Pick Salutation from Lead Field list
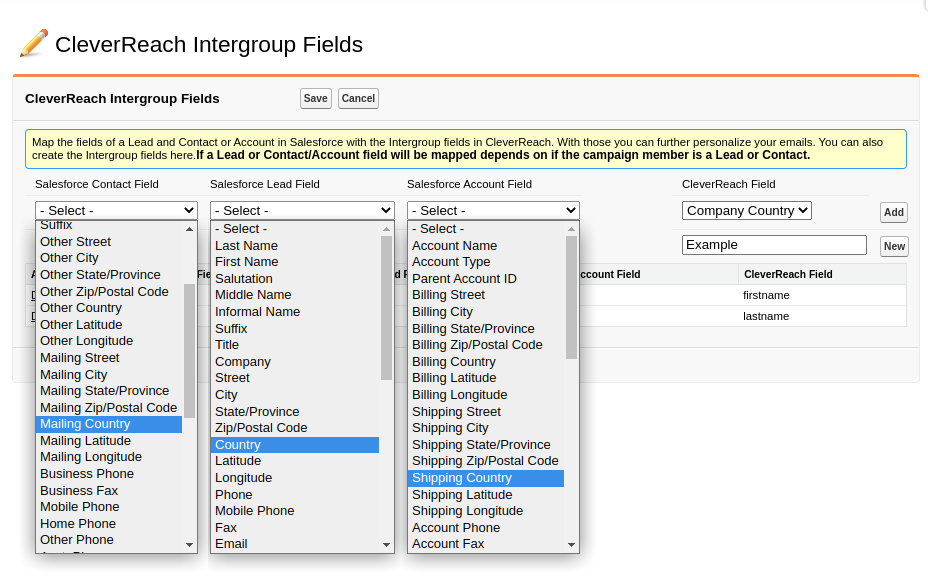The height and width of the screenshot is (582, 928). [x=295, y=278]
